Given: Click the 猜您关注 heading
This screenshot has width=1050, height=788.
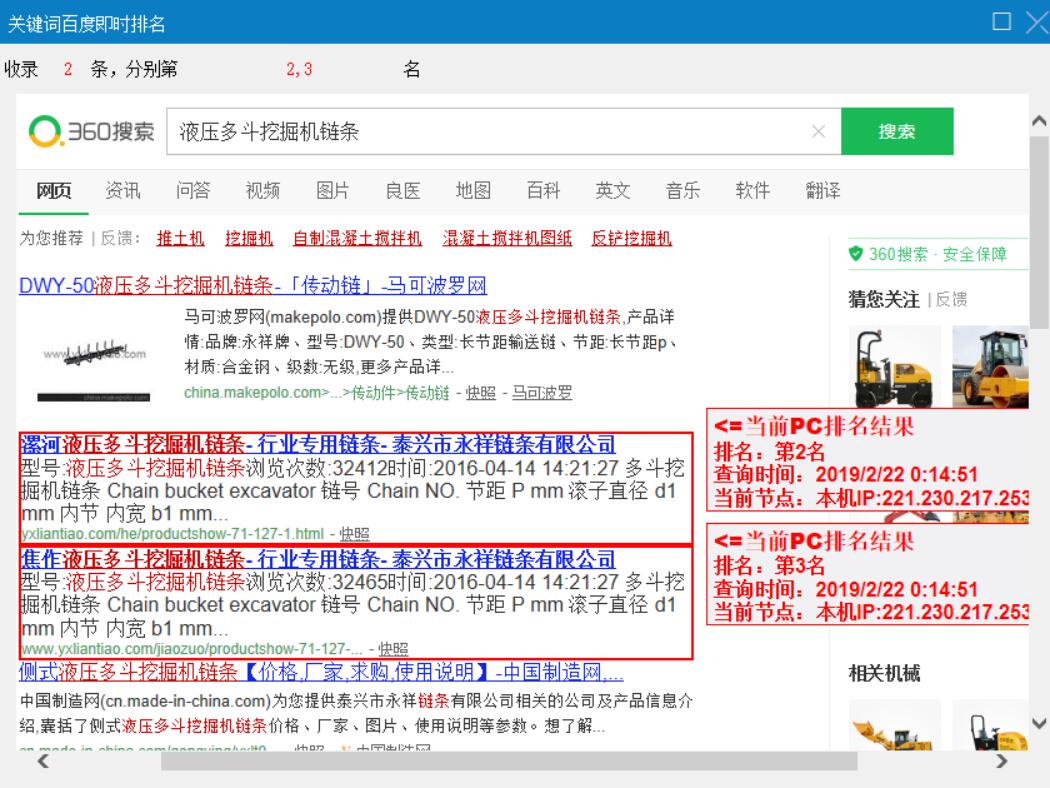Looking at the screenshot, I should point(884,299).
